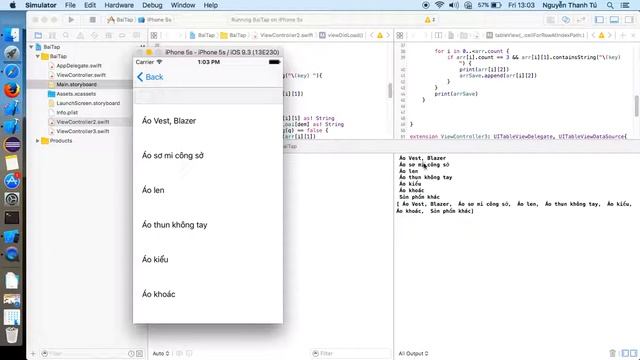Open the BaiTap scheme selector
This screenshot has height=360, width=640.
pos(120,20)
